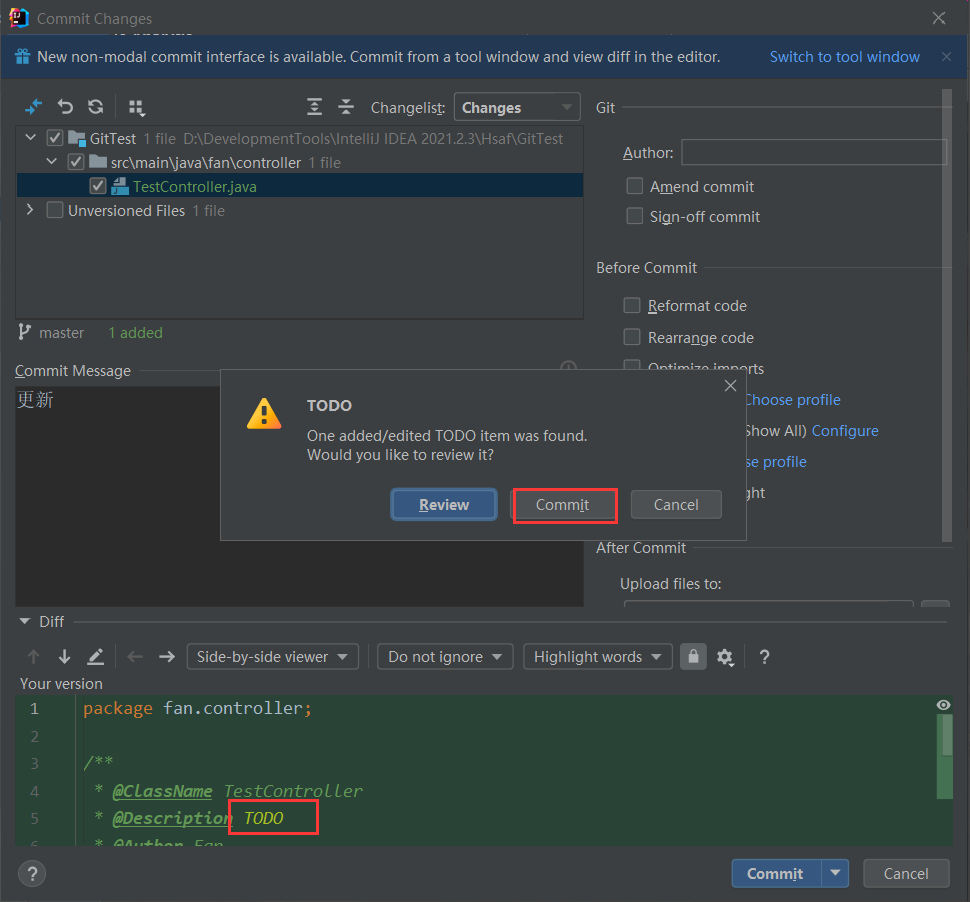Enable the Reformat code checkbox

(x=632, y=305)
